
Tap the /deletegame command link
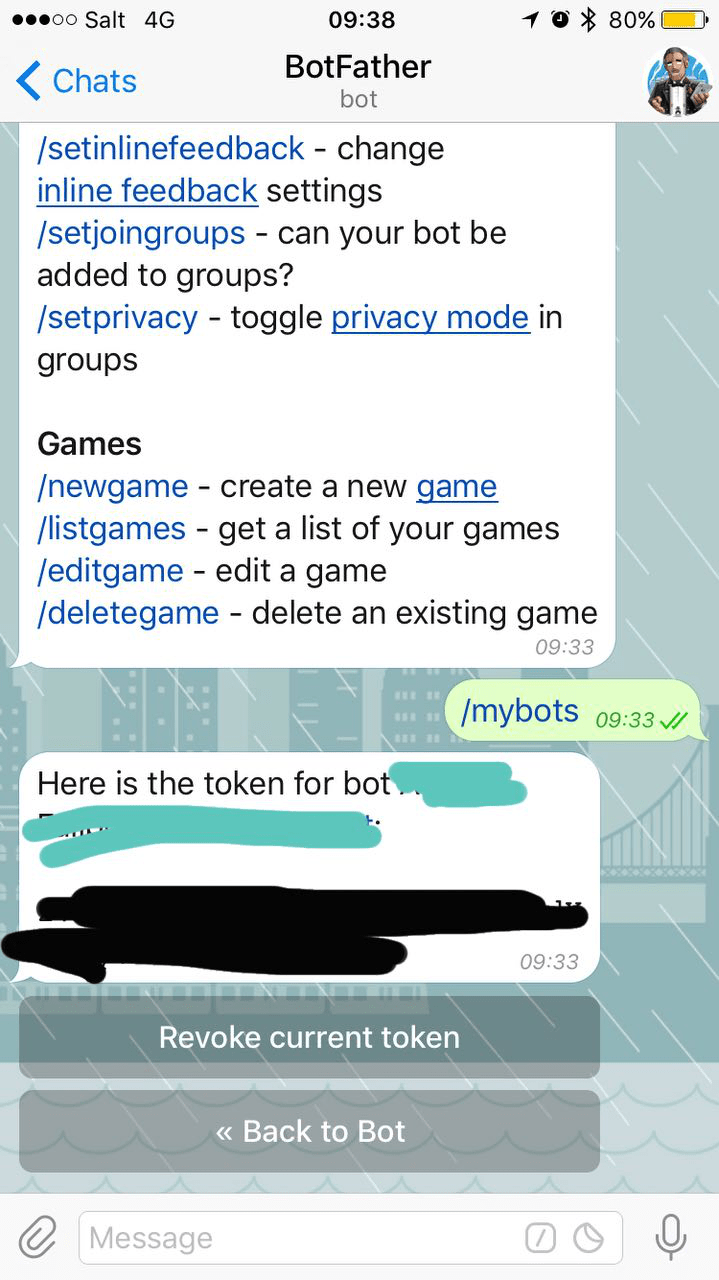pos(128,613)
